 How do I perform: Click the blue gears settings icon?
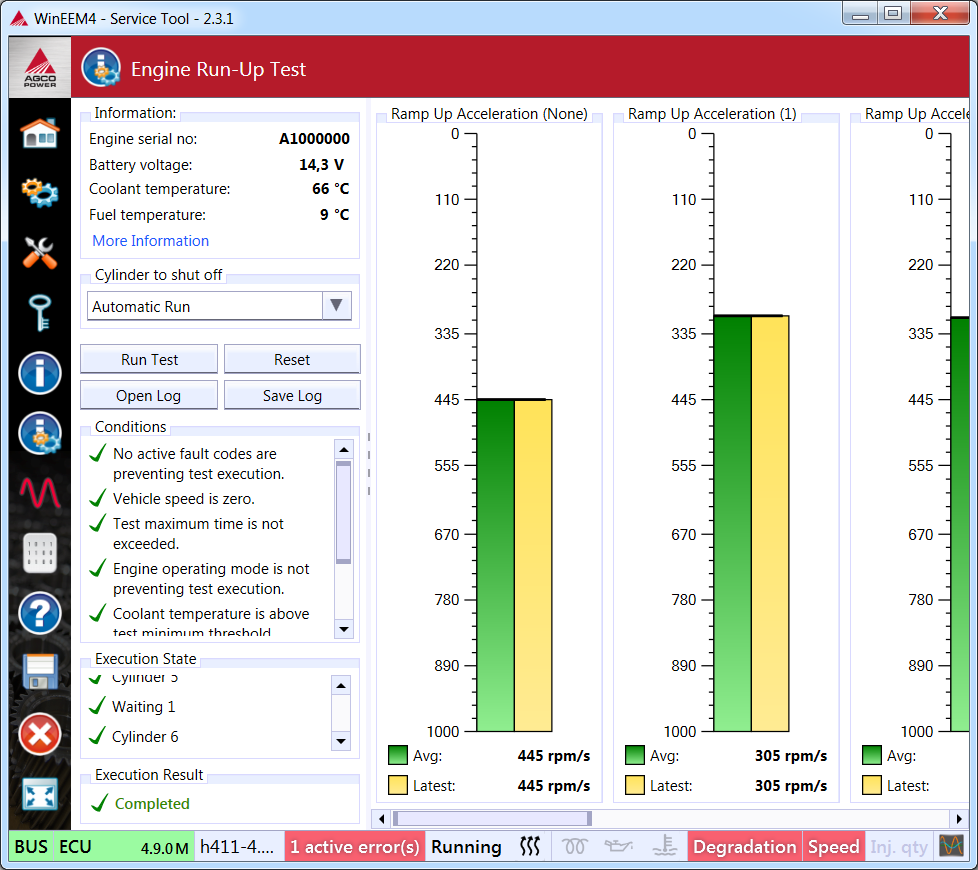[40, 192]
